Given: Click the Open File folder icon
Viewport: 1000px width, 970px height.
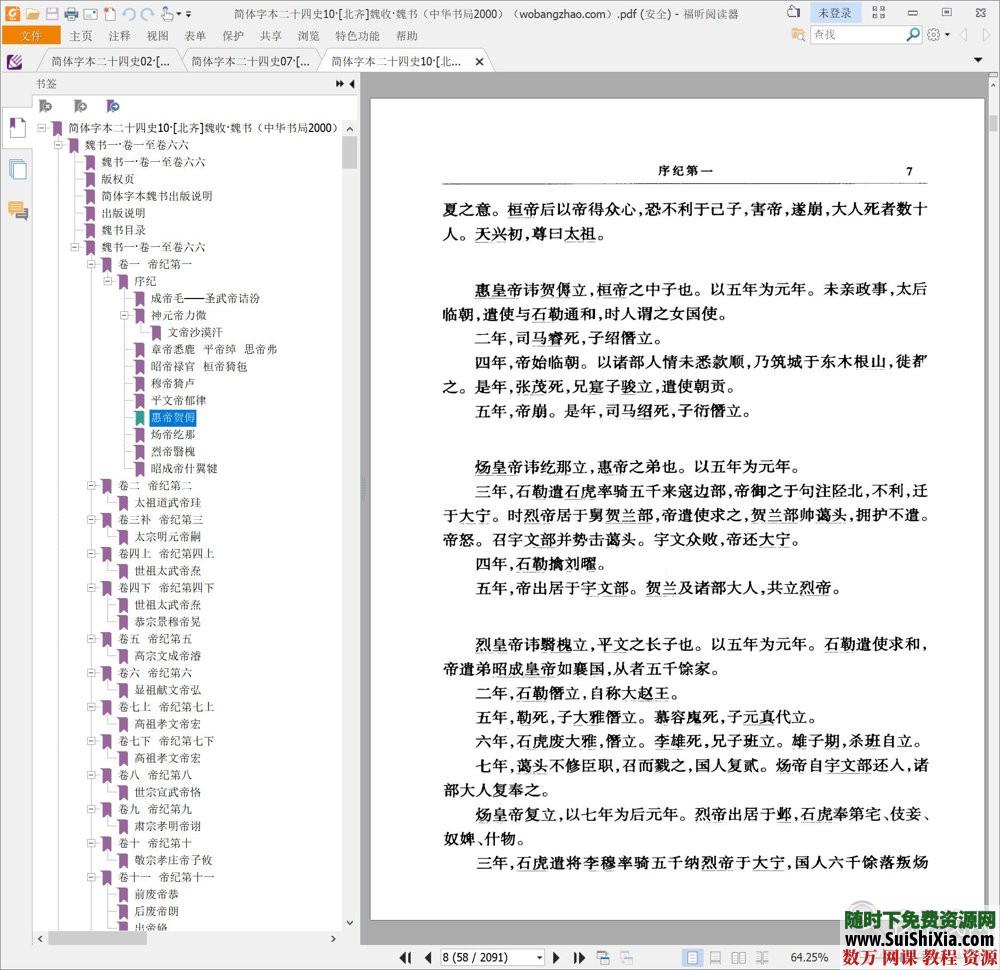Looking at the screenshot, I should pyautogui.click(x=33, y=14).
